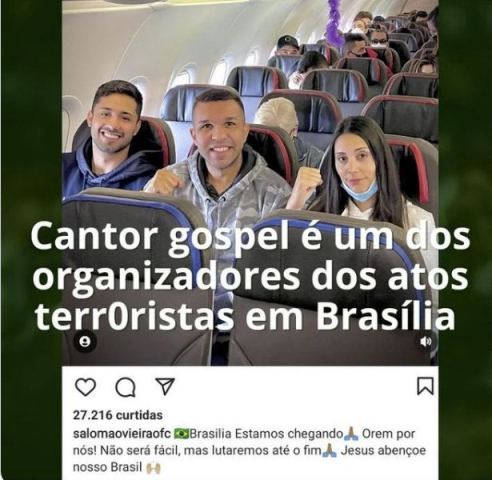Save the post using the bookmark icon
492x480 pixels.
point(425,386)
